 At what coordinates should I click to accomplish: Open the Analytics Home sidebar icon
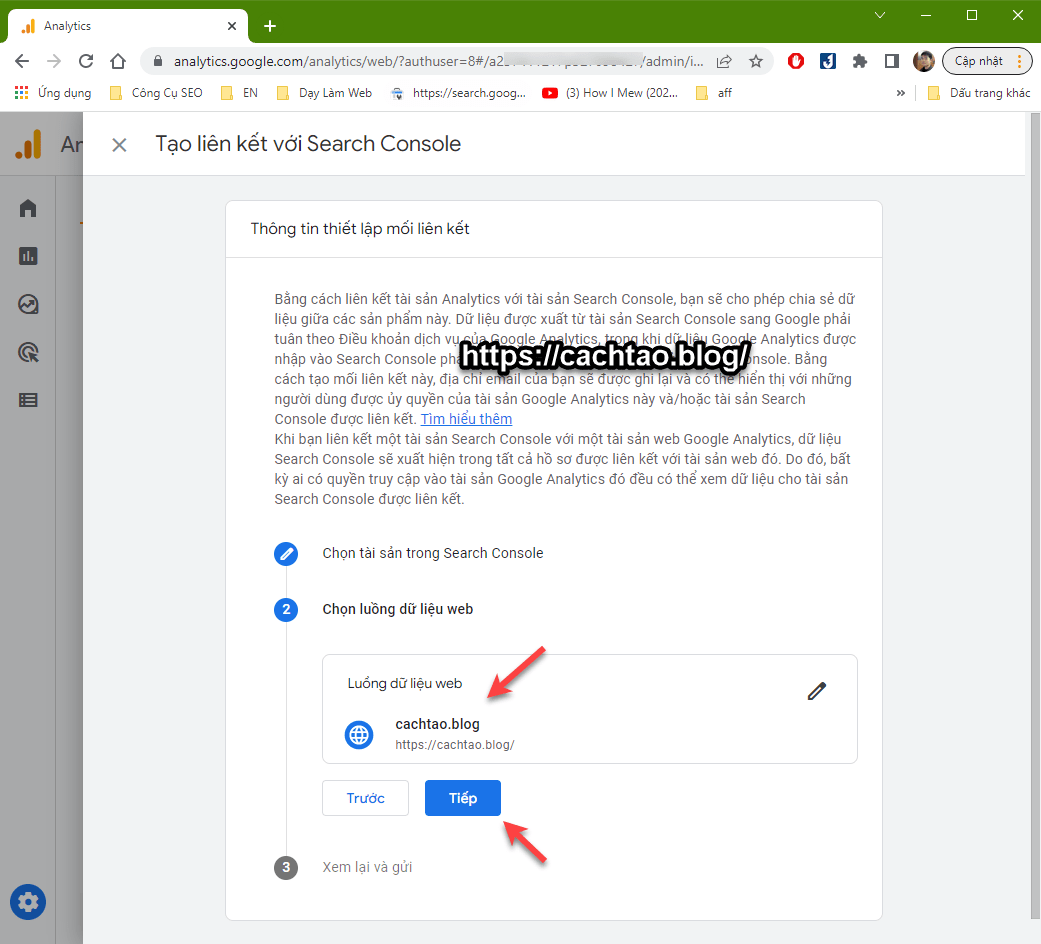click(x=28, y=208)
